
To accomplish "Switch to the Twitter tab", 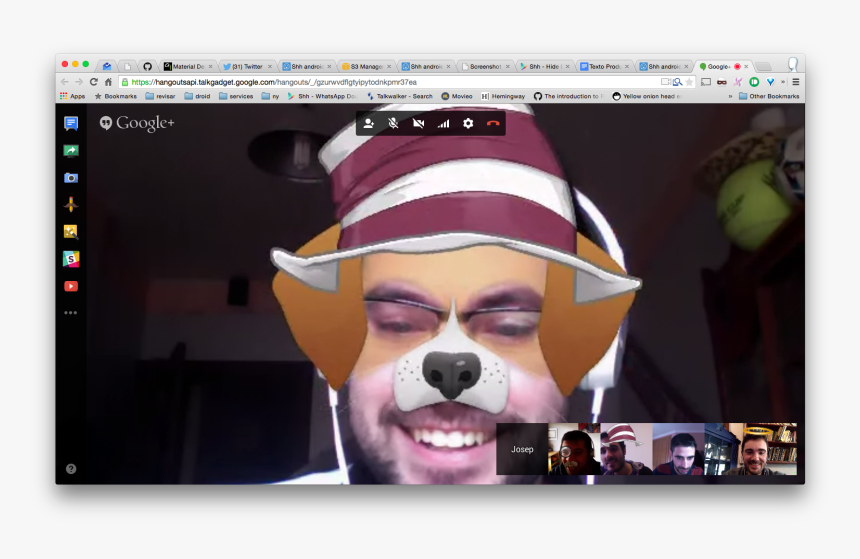I will pos(244,66).
